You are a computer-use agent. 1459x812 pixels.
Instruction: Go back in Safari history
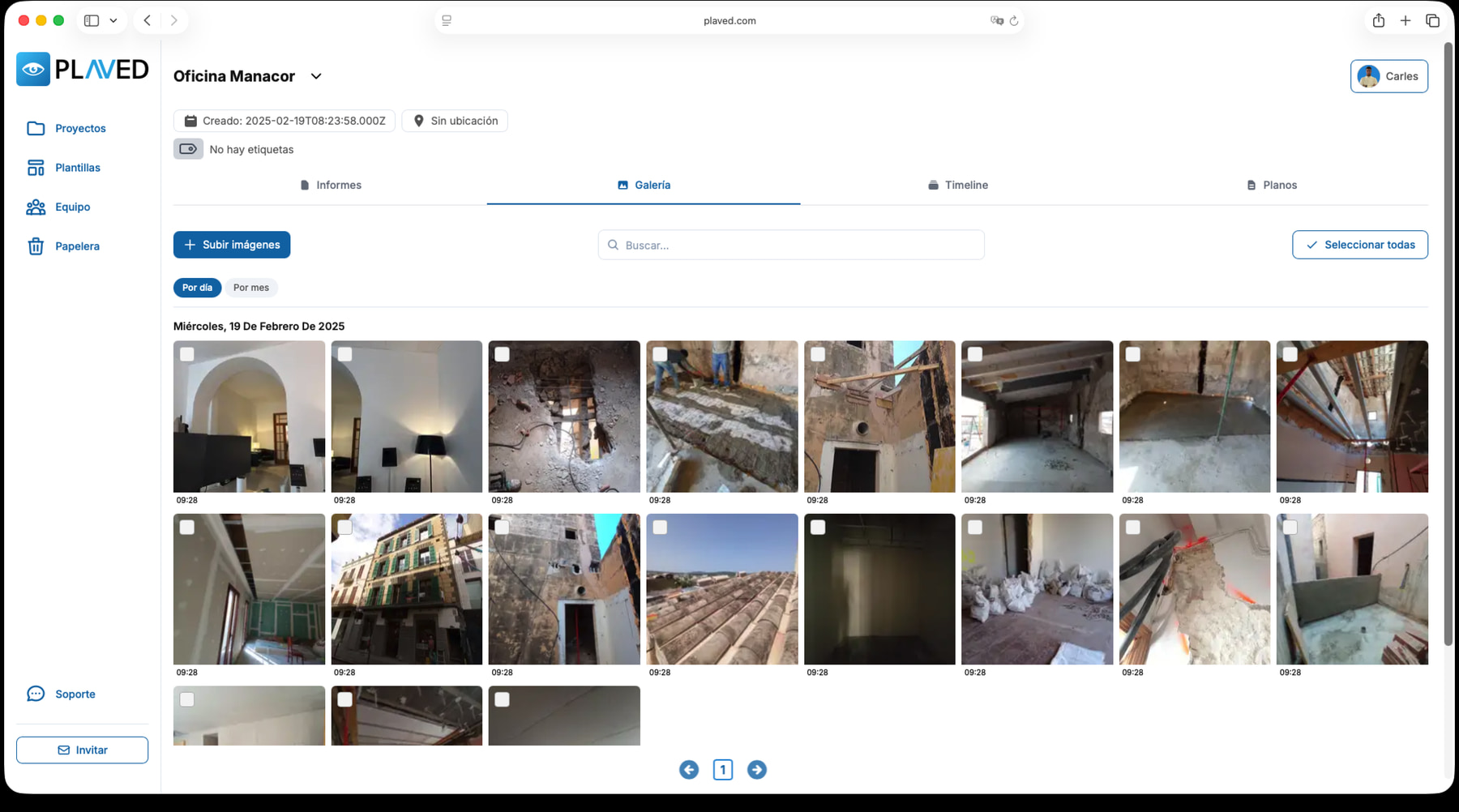(x=147, y=20)
